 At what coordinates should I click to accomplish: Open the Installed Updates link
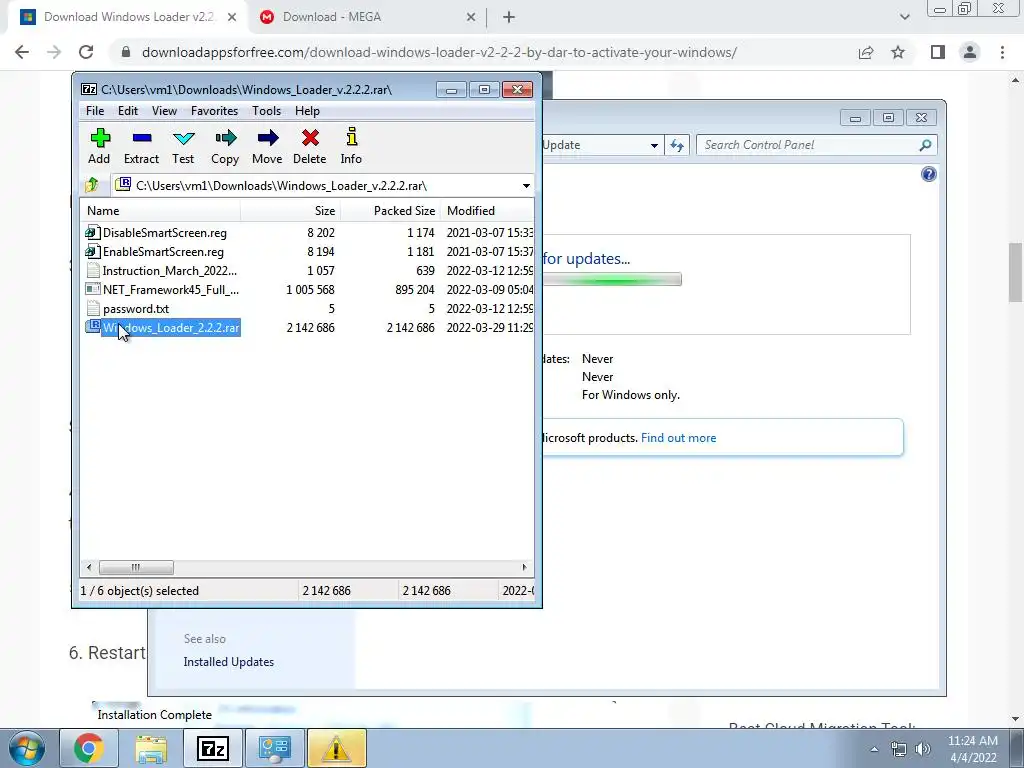229,662
